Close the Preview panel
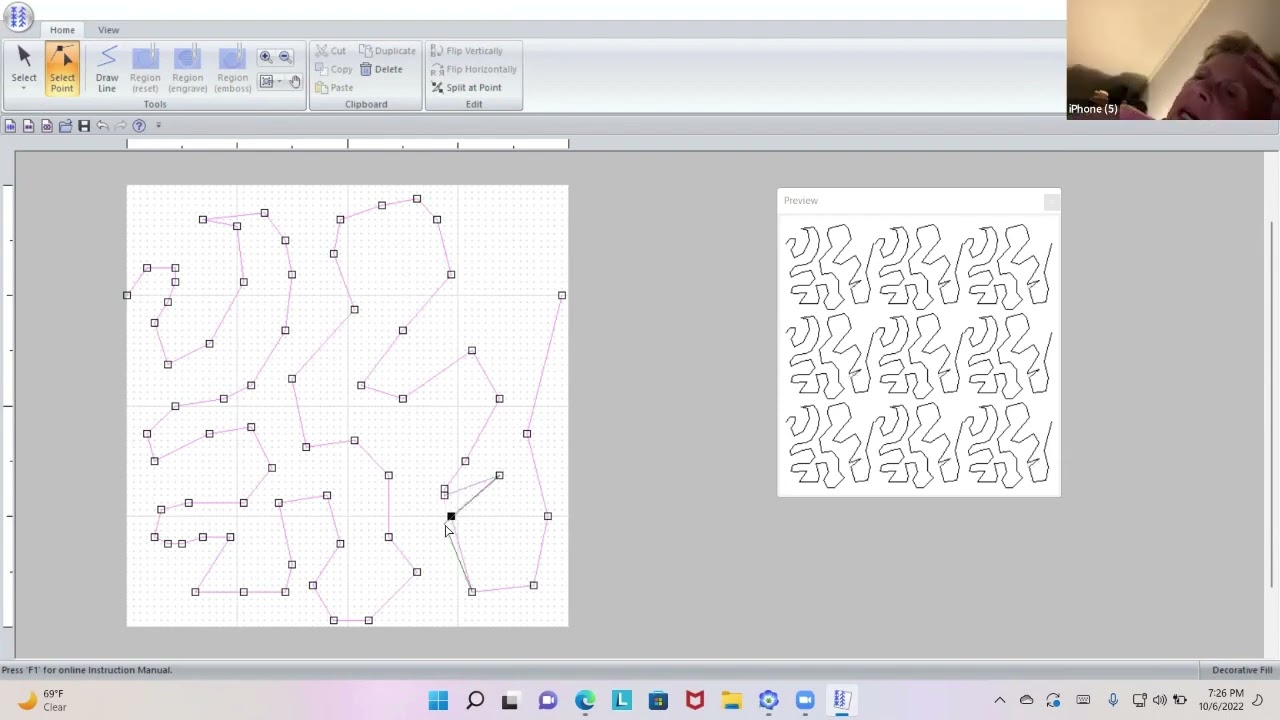 [1051, 201]
